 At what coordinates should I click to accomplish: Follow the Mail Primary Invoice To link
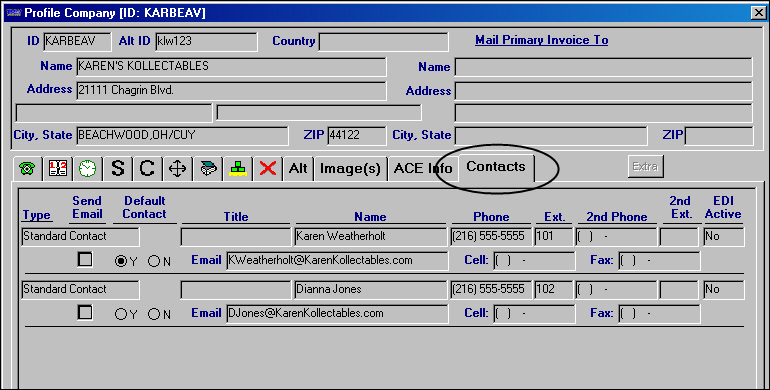(x=542, y=40)
